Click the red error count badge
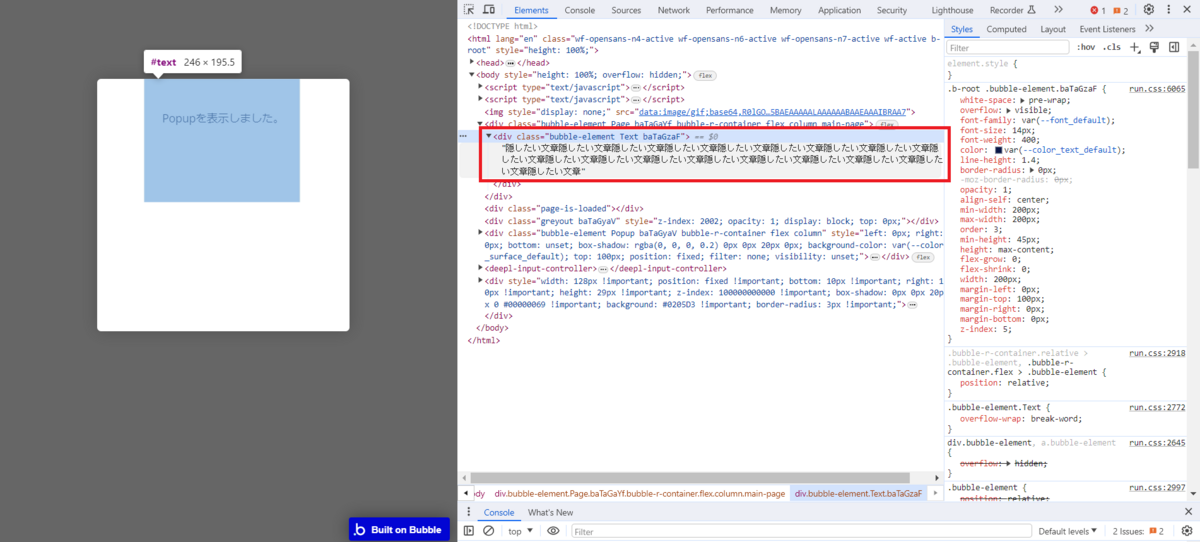Screen dimensions: 1200x542 pos(1098,10)
